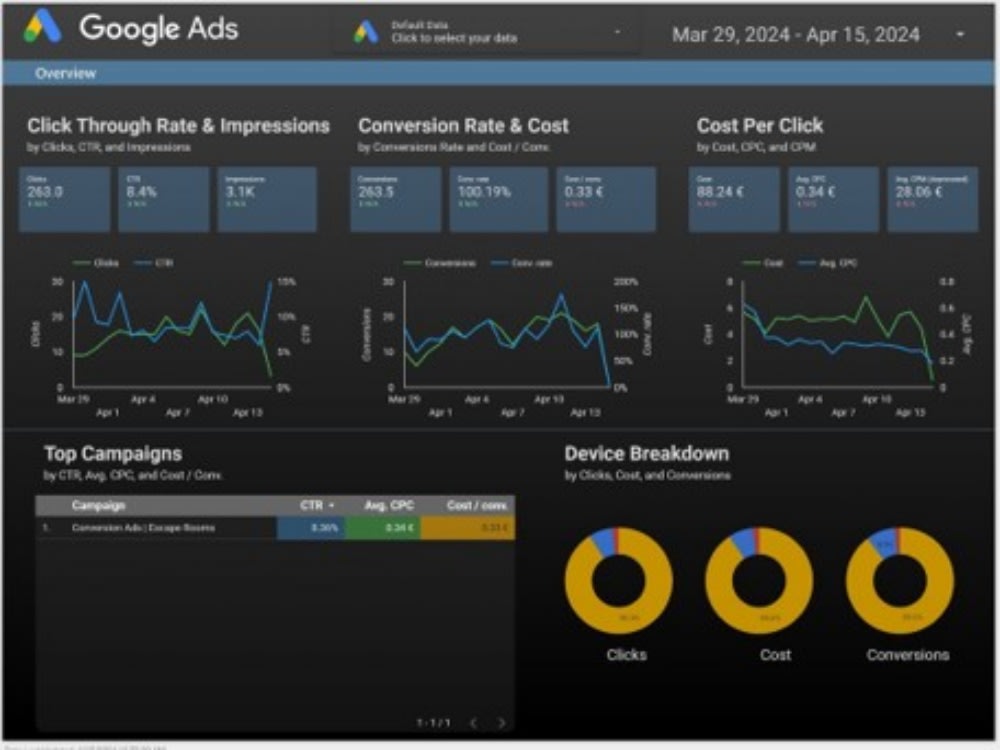Image resolution: width=1000 pixels, height=750 pixels.
Task: Click the Device Breakdown heading
Action: (647, 453)
